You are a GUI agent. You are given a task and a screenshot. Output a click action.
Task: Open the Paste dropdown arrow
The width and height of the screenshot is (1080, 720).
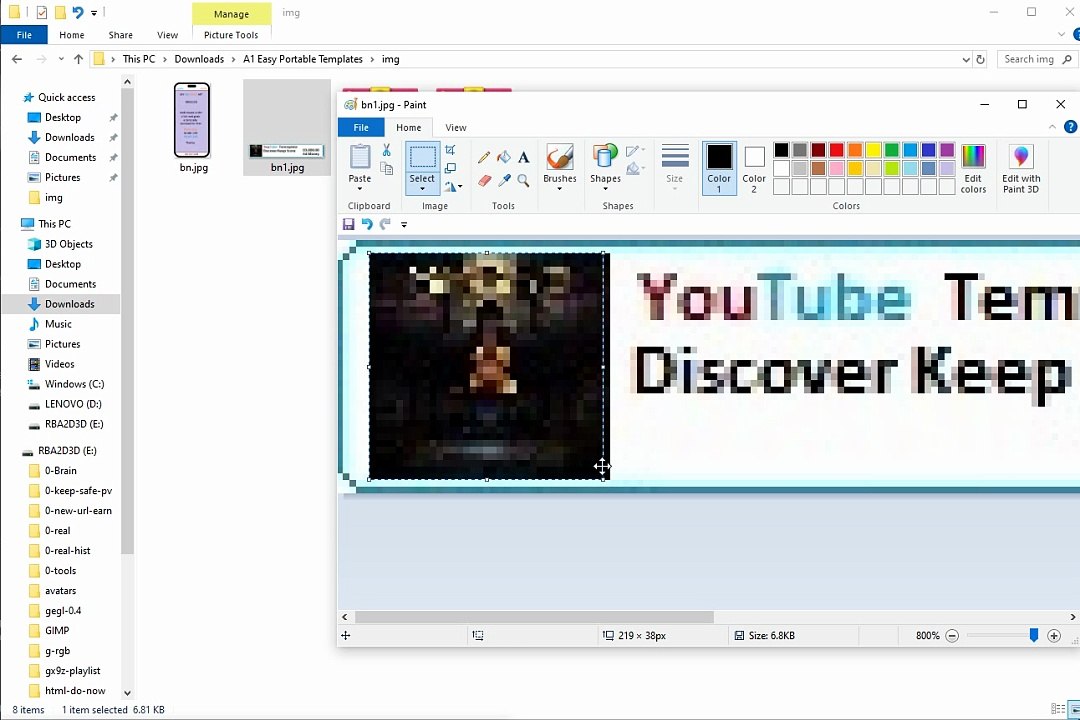click(x=360, y=189)
